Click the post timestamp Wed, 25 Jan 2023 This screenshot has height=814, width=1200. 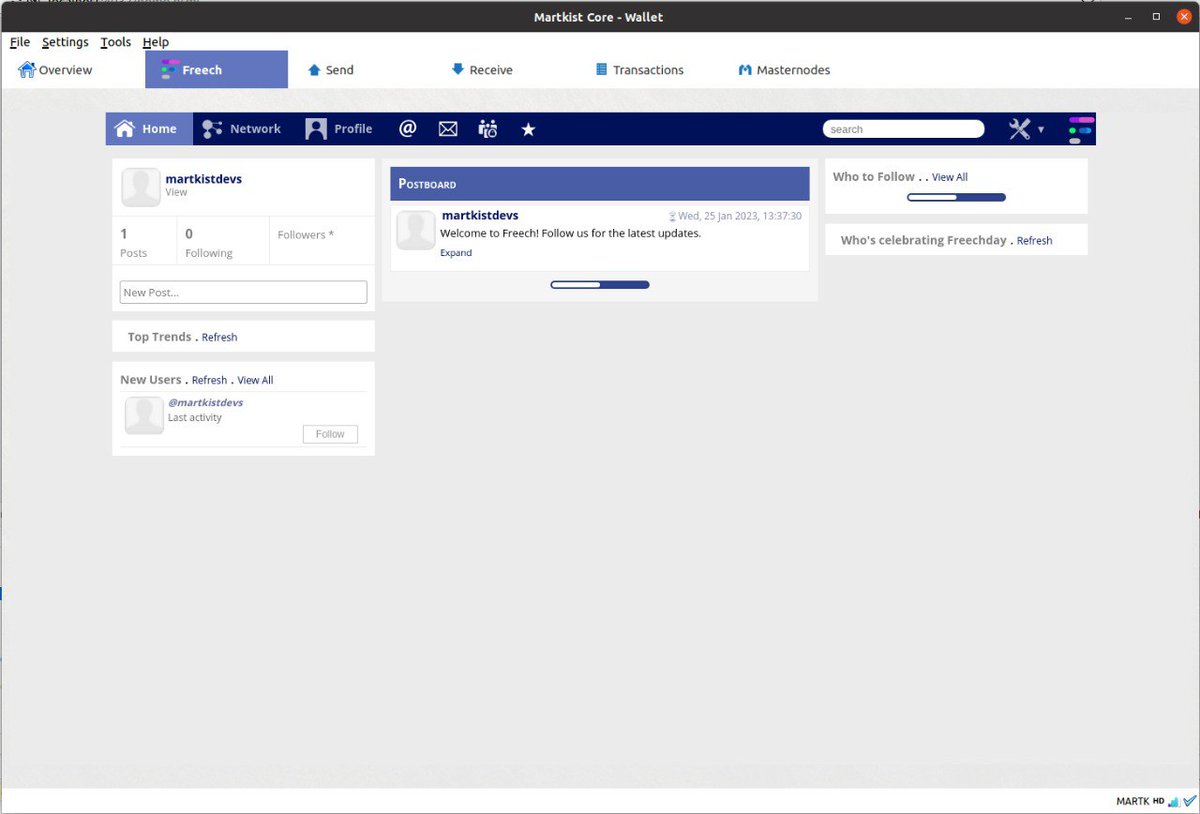740,216
